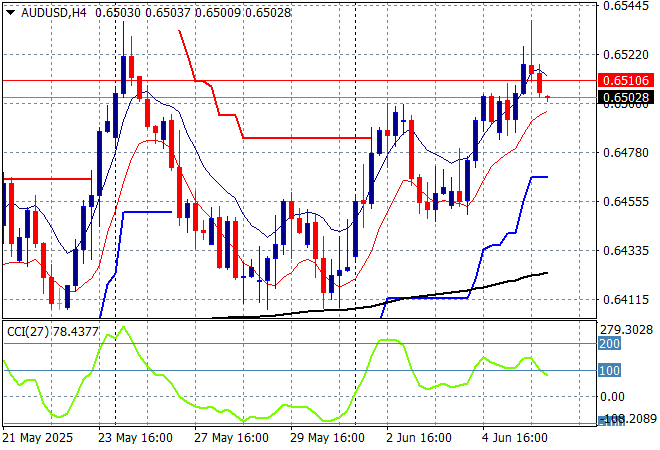This screenshot has height=450, width=660.
Task: Click the CCI 200 level marker
Action: coord(609,344)
